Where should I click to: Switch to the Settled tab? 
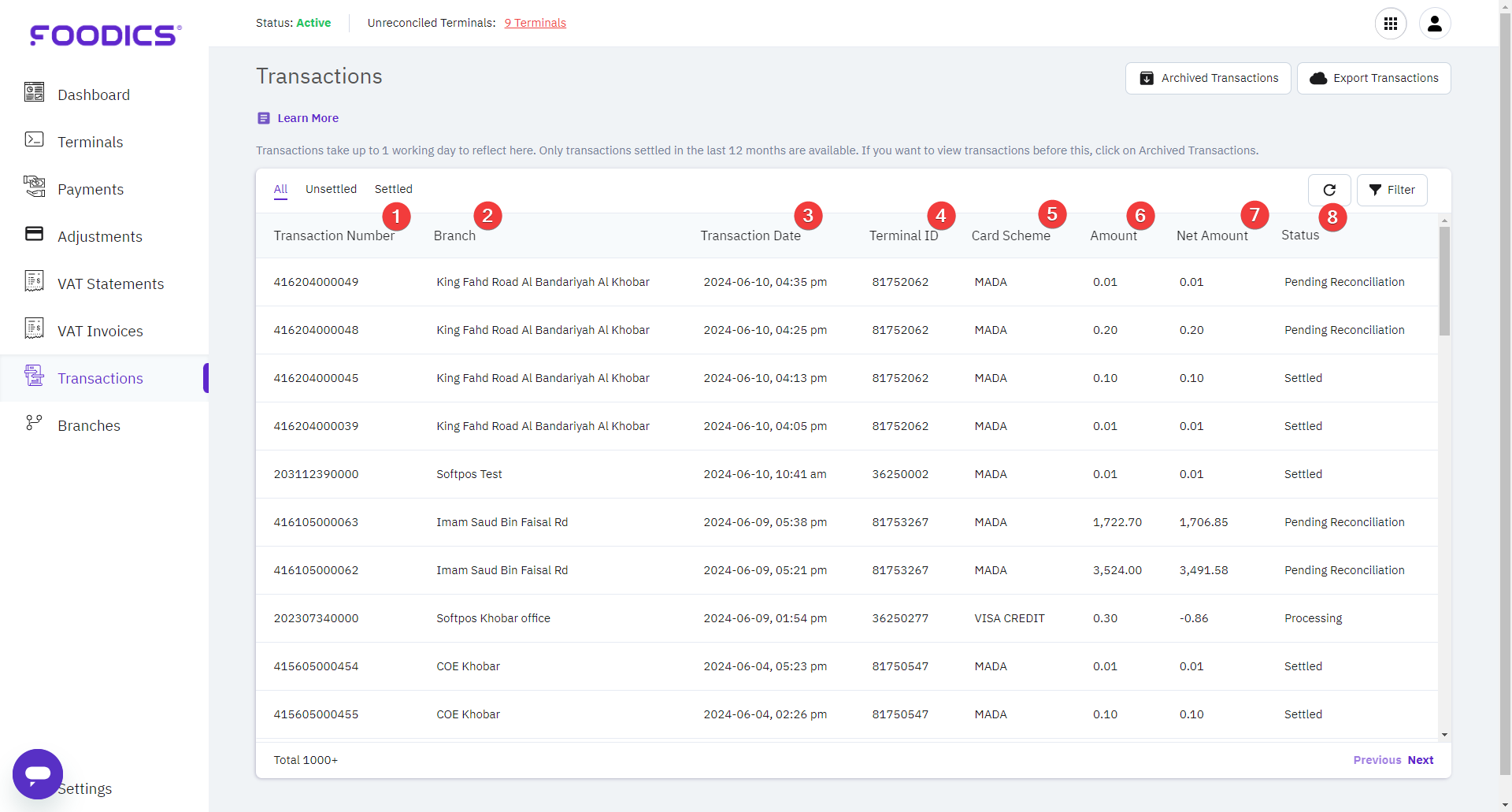tap(393, 189)
